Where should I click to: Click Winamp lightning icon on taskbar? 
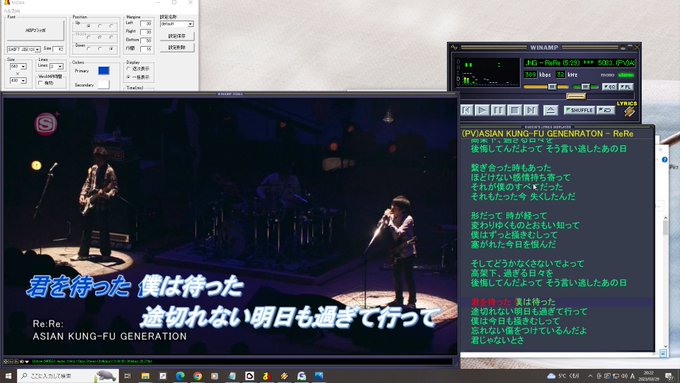point(284,376)
